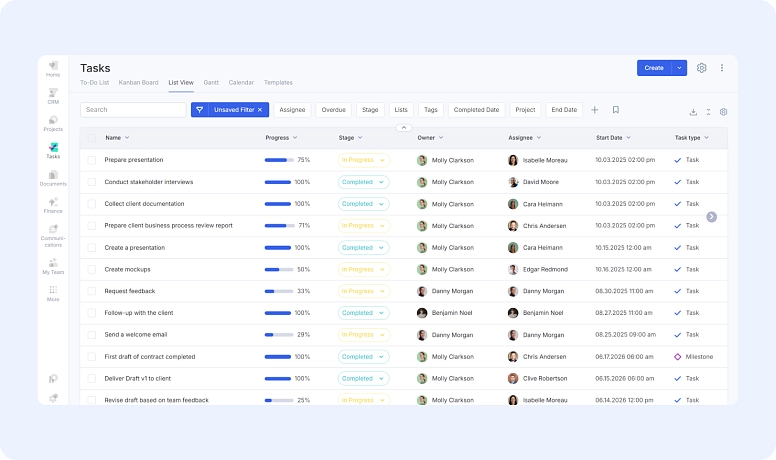
Task: Open the Finance section icon
Action: (x=53, y=204)
